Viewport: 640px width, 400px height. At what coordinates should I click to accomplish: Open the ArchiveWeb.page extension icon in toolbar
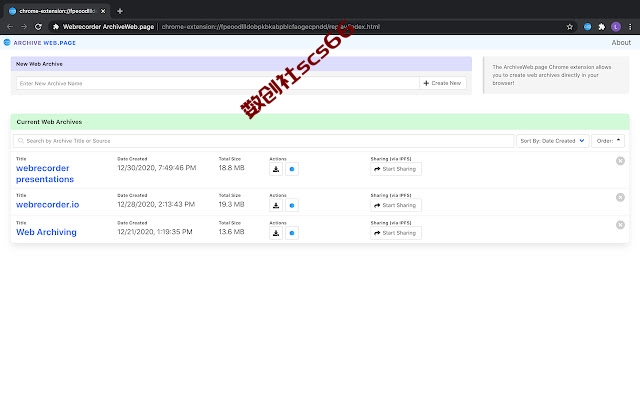point(587,27)
